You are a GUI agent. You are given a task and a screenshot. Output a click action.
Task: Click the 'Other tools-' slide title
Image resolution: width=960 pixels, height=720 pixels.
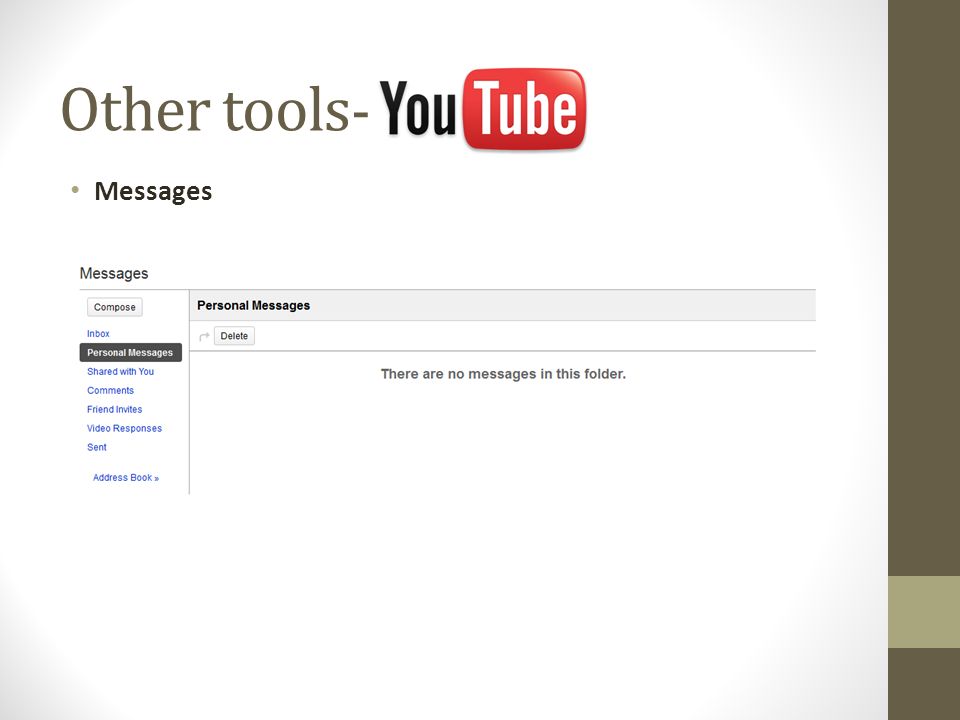click(215, 111)
